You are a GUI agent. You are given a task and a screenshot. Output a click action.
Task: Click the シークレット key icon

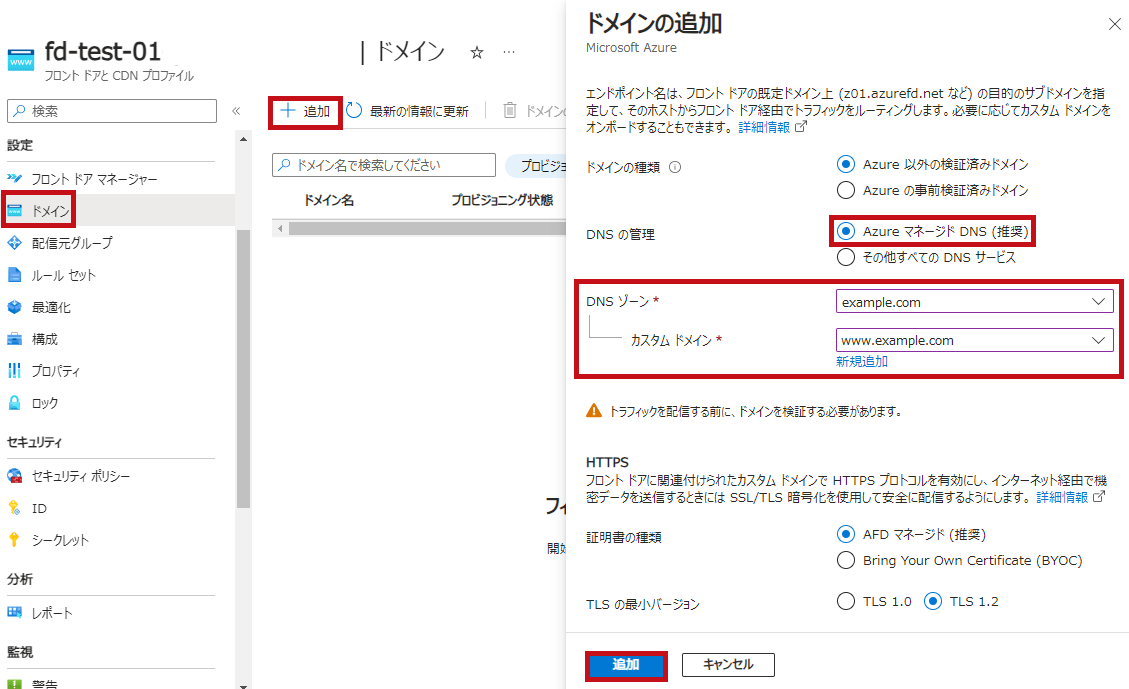tap(14, 539)
